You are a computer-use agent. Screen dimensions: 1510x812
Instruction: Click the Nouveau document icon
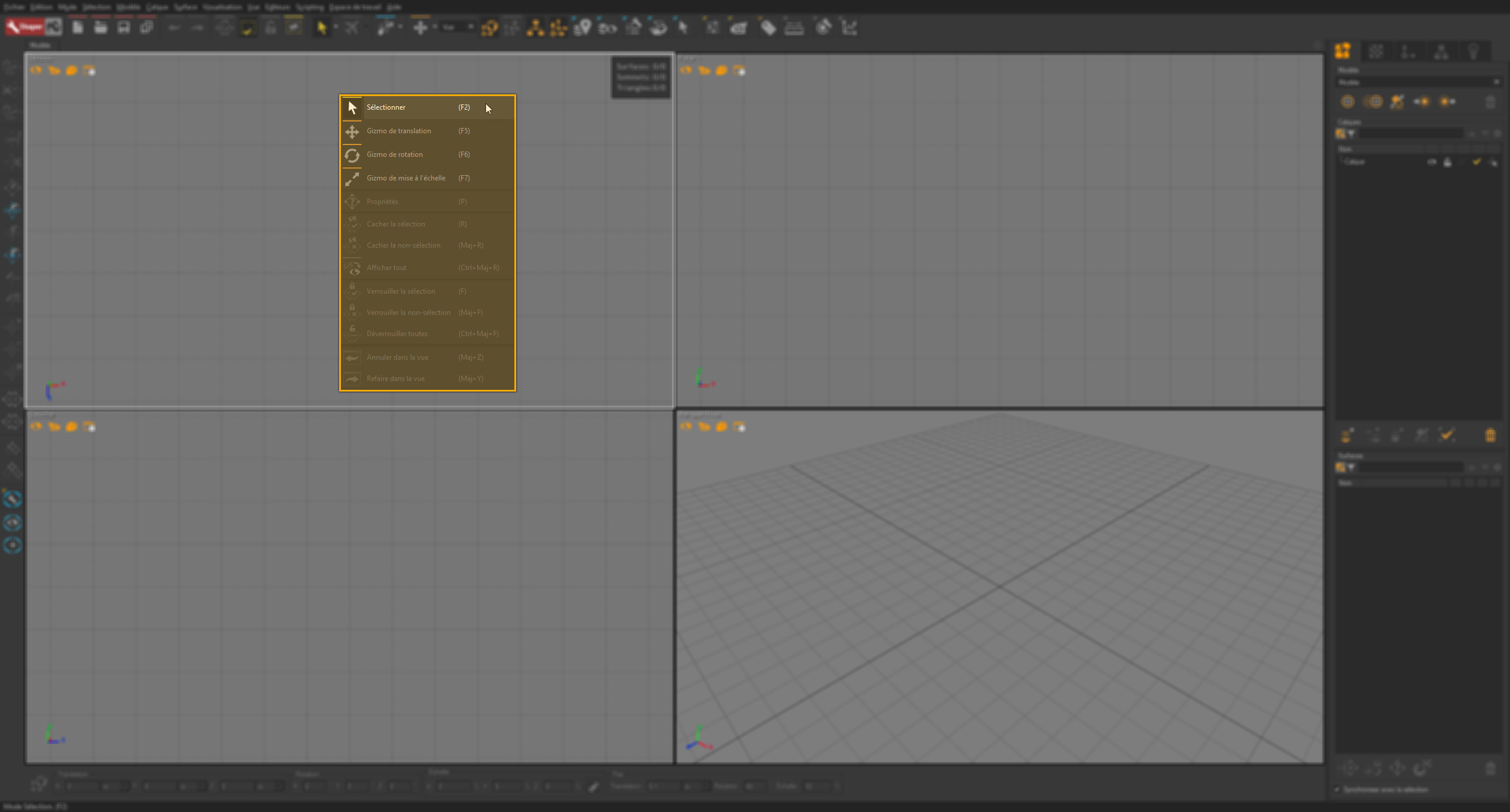[x=78, y=27]
